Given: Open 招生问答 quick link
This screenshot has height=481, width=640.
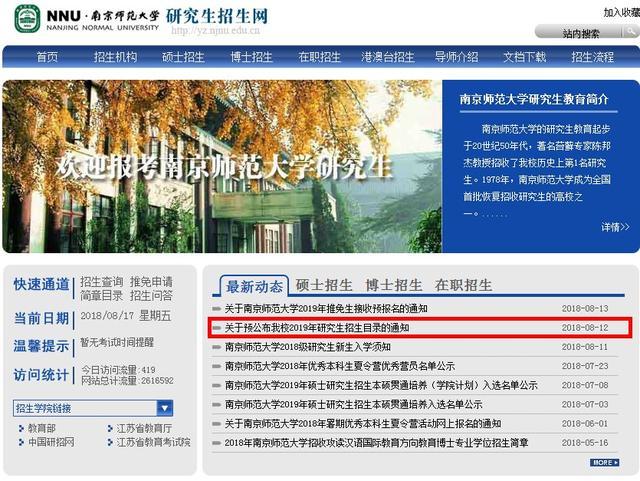Looking at the screenshot, I should pos(151,296).
